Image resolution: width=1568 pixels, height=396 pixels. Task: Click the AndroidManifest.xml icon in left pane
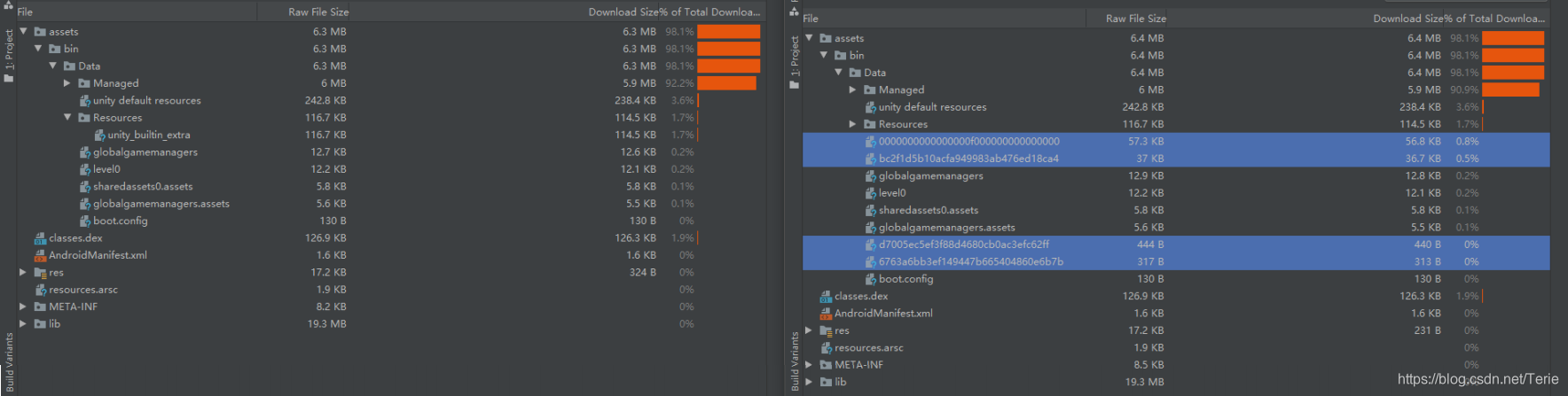tap(40, 255)
